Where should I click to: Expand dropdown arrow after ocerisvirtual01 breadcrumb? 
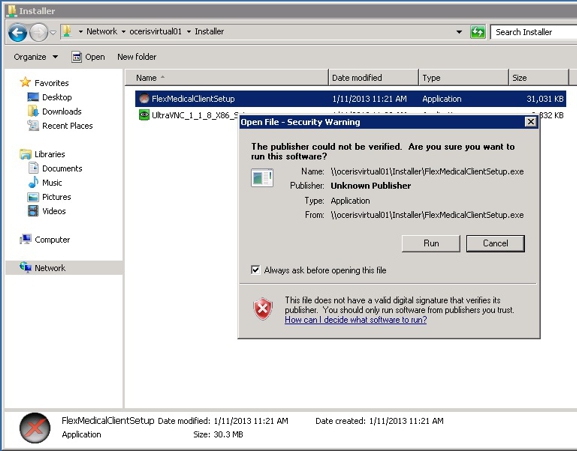[x=189, y=32]
